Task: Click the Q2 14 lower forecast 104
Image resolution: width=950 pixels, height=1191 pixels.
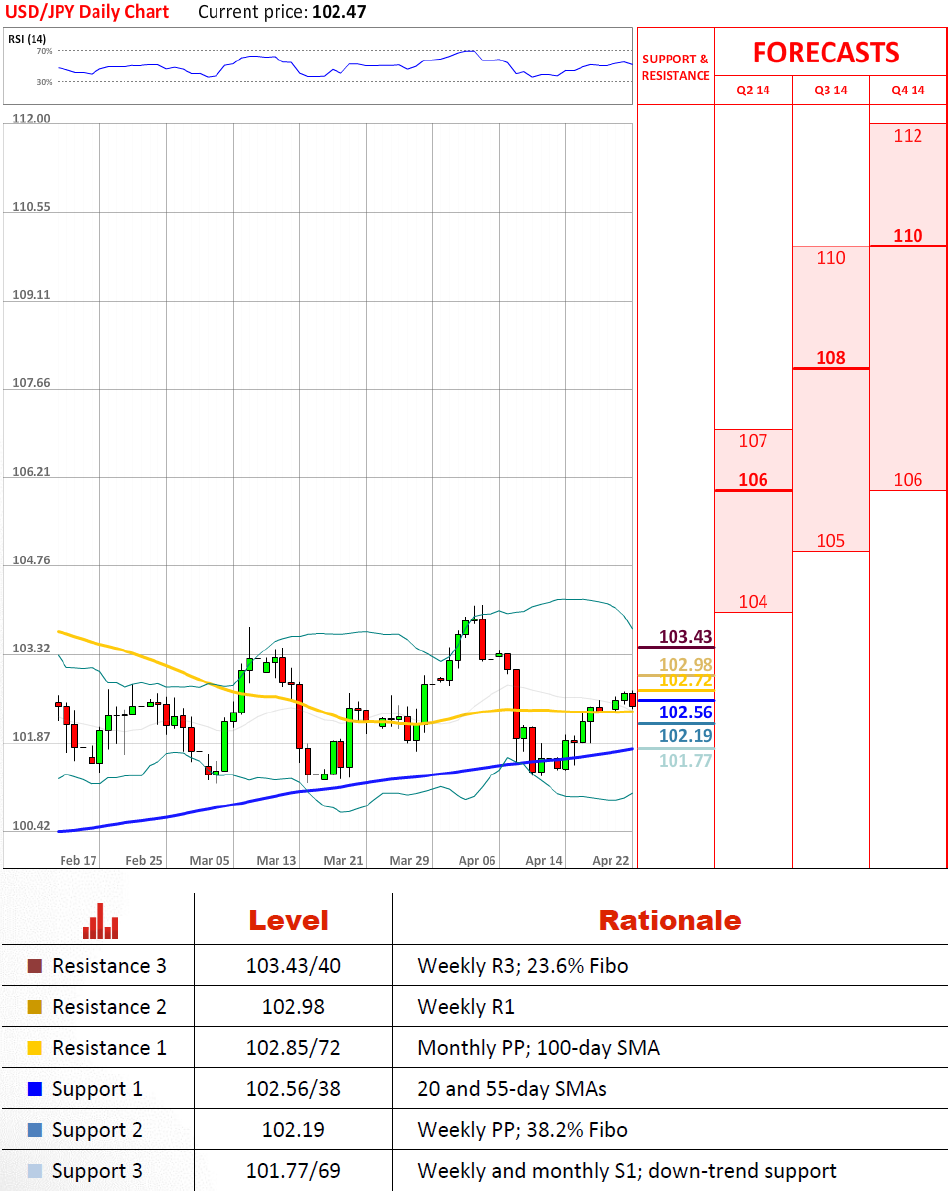Action: 753,602
